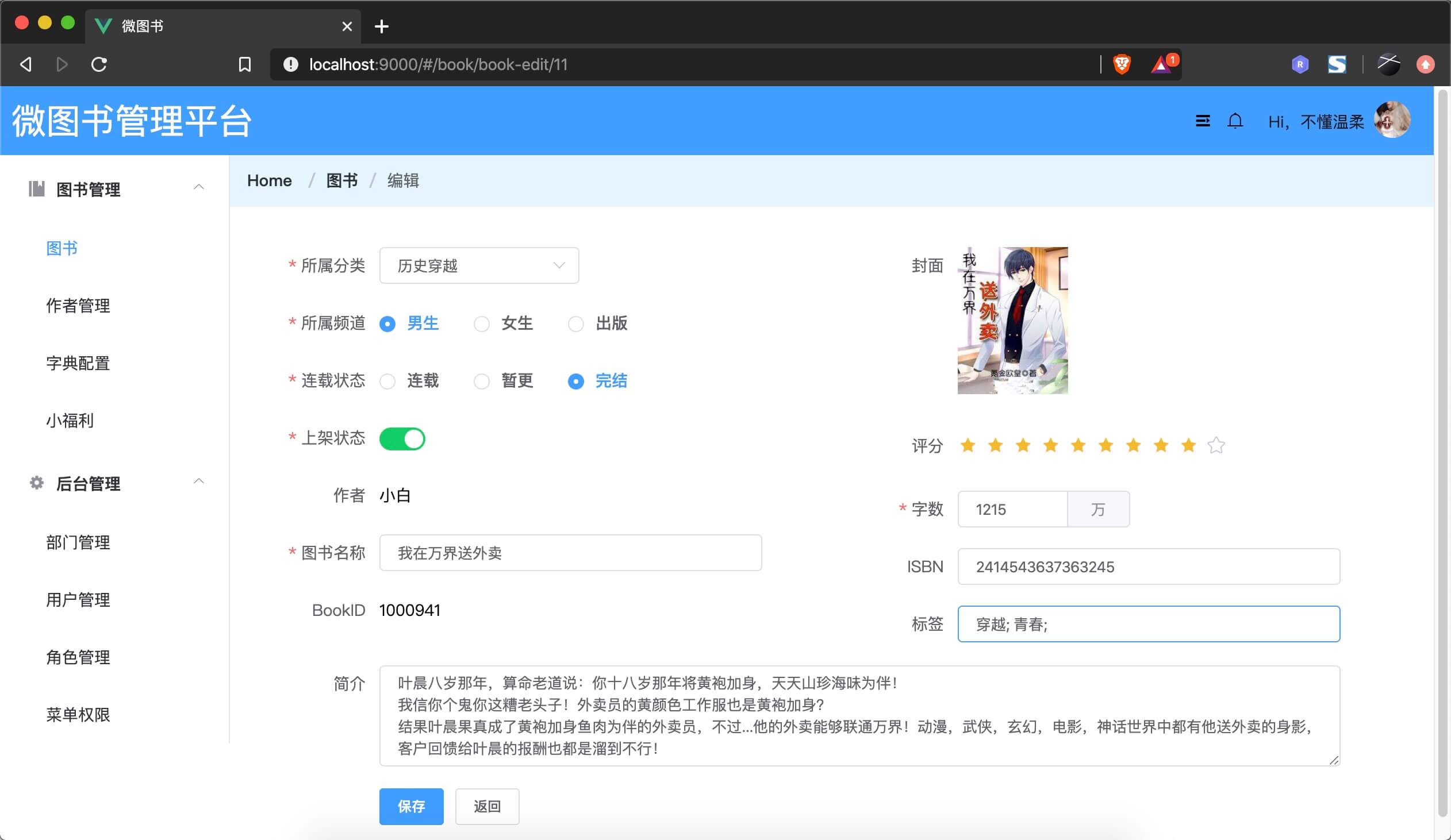Reload the page with refresh icon
The image size is (1451, 840).
point(99,64)
